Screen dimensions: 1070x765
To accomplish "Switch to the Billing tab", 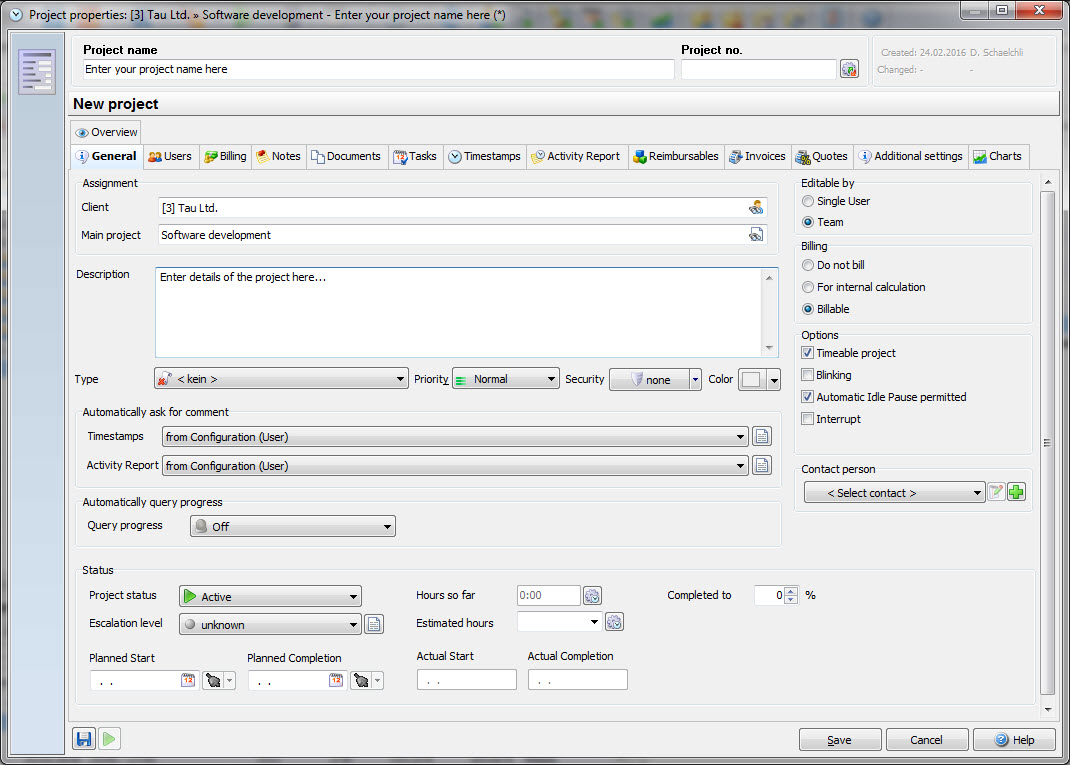I will [x=225, y=157].
